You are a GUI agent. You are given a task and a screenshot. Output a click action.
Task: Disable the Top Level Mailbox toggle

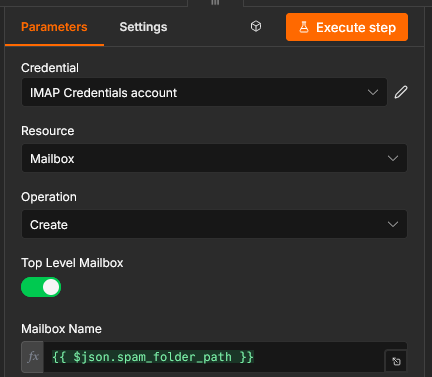click(41, 287)
